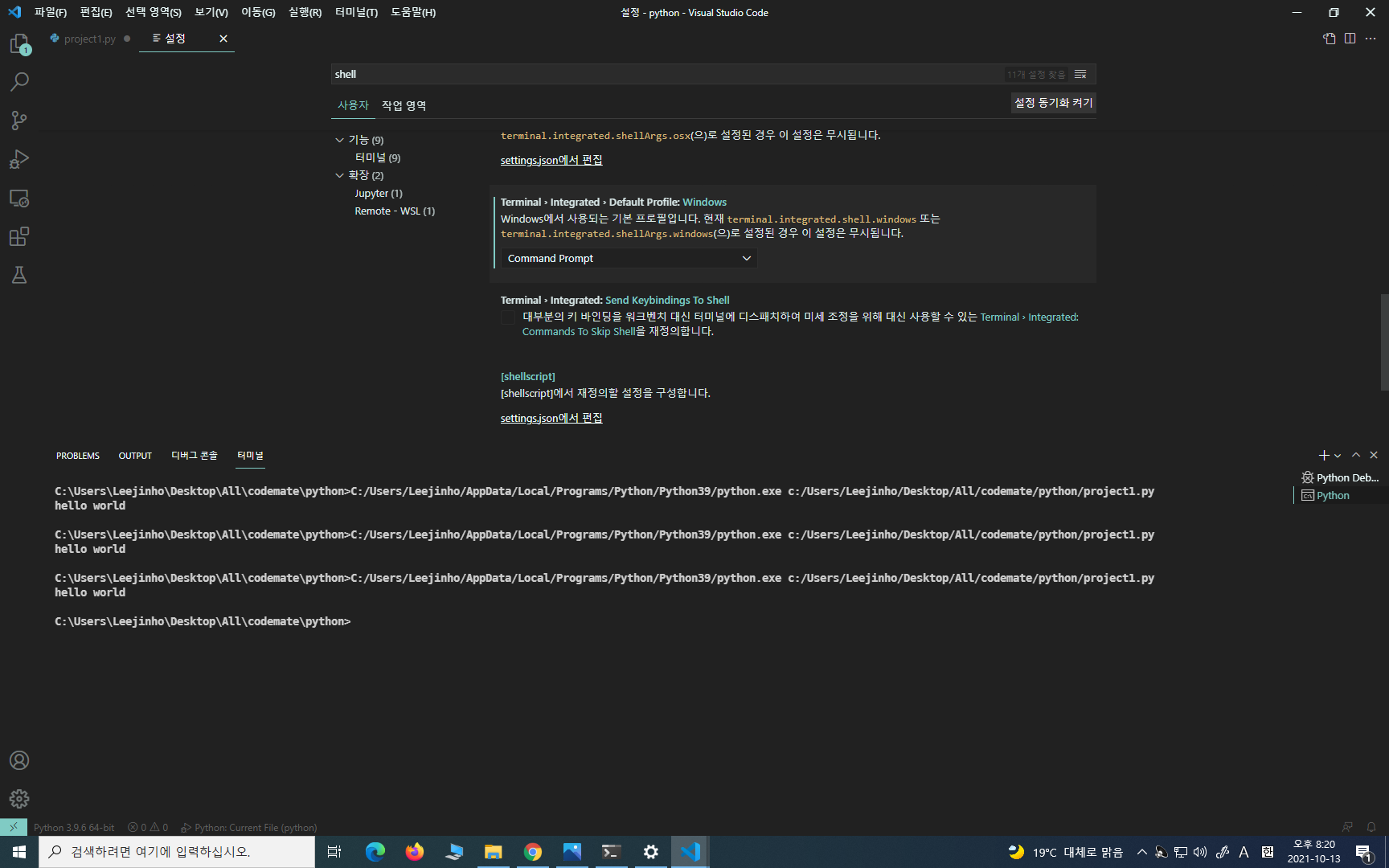Select Jupyter (1) in settings tree
This screenshot has height=868, width=1389.
coord(379,193)
